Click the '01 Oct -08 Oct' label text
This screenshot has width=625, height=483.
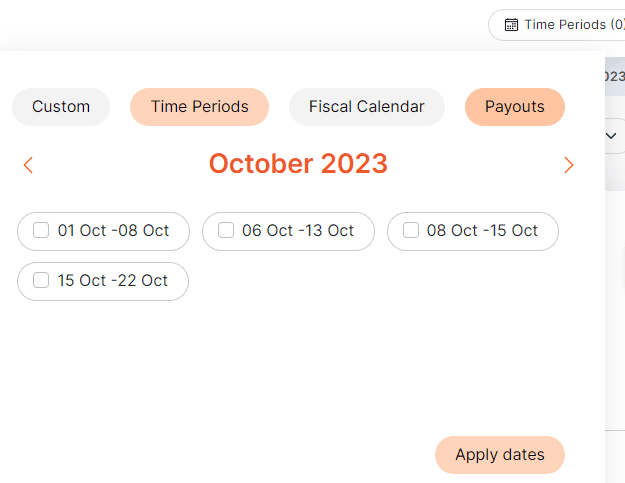click(113, 230)
